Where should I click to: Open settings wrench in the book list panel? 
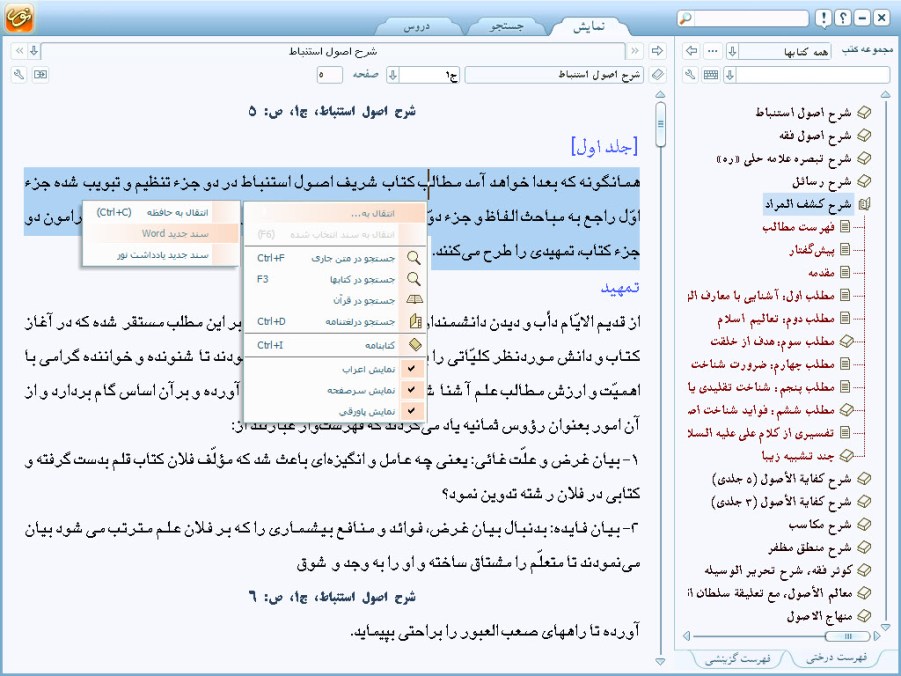pyautogui.click(x=691, y=75)
